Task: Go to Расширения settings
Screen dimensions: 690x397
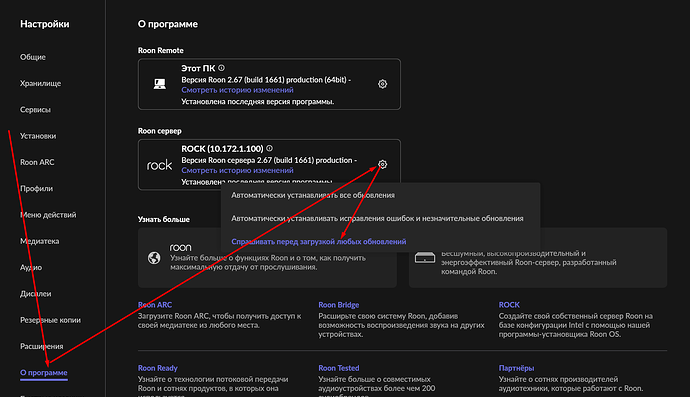Action: 41,346
